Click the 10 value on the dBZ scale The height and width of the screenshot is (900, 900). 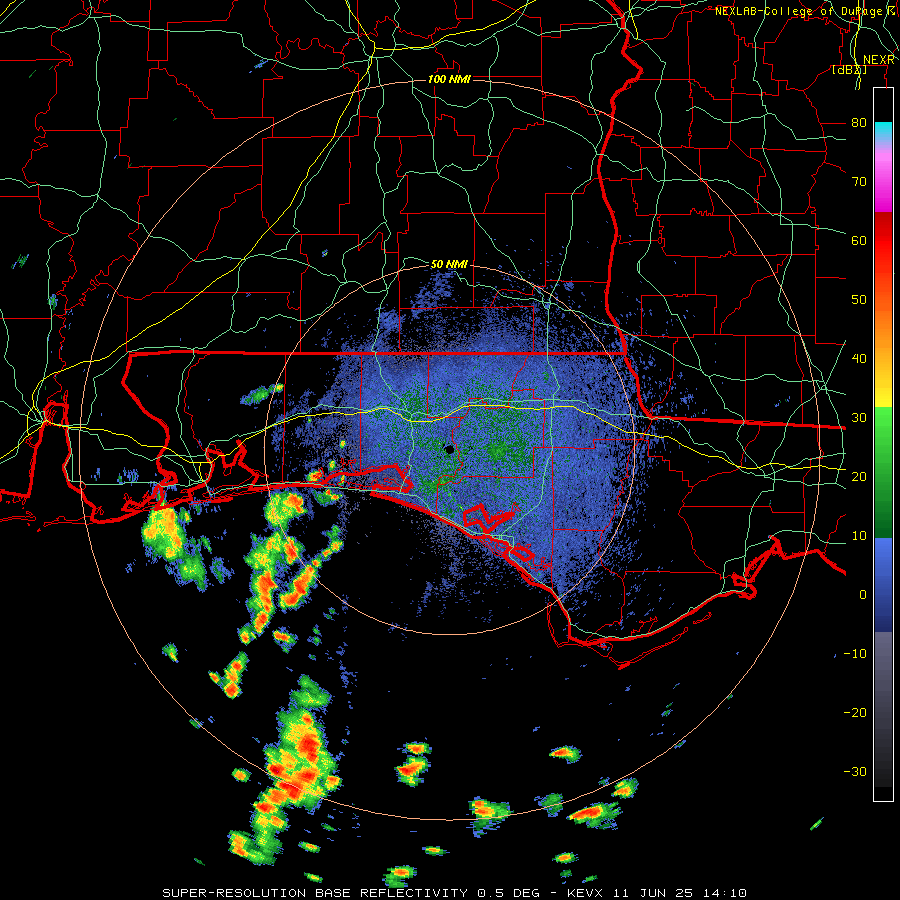click(859, 536)
